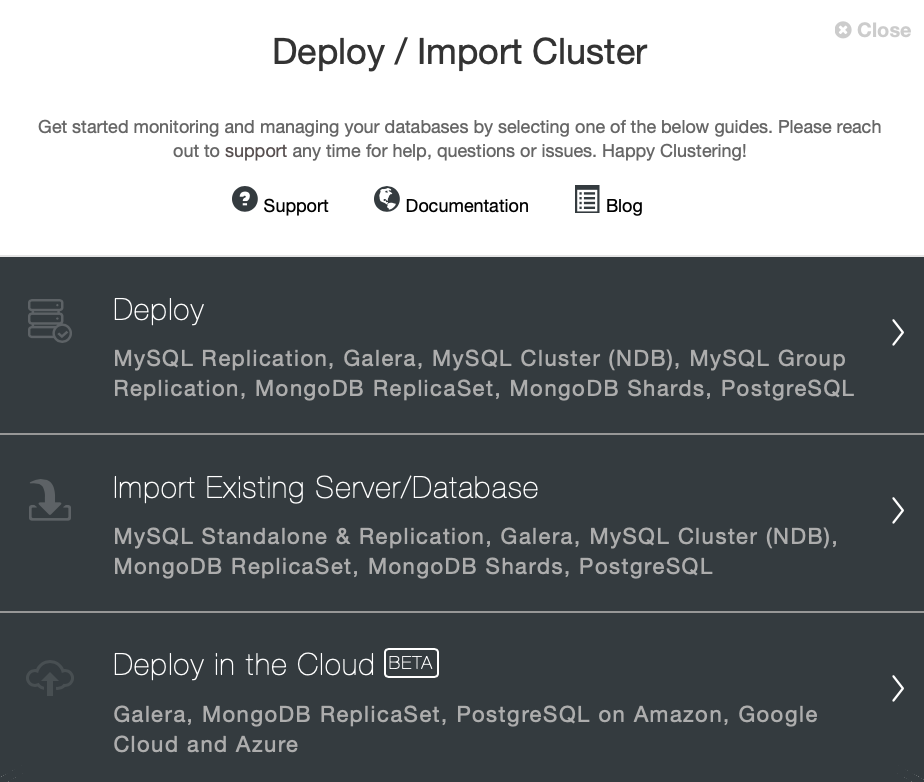Open the Blog link

pos(624,206)
